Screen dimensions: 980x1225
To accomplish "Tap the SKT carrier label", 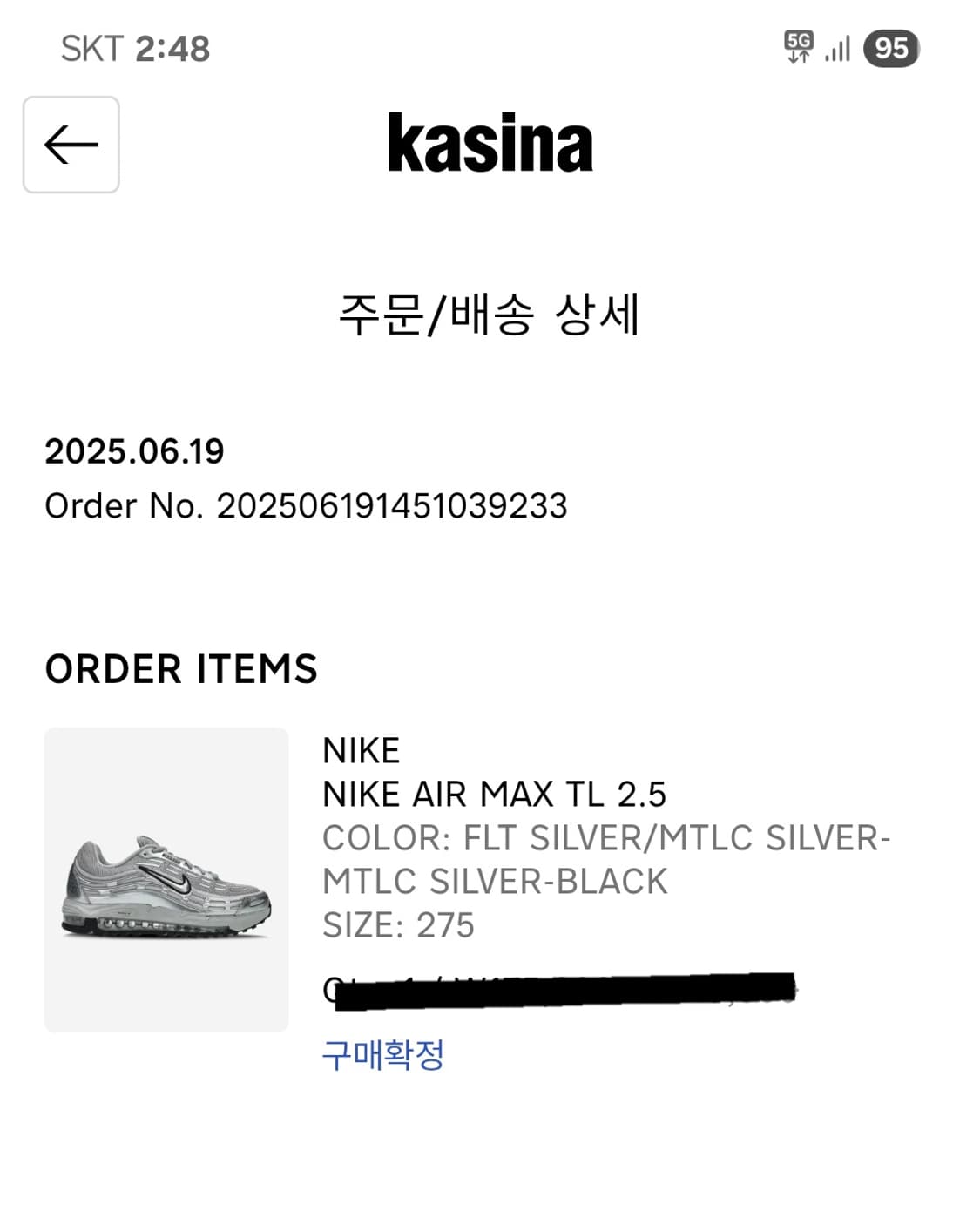I will coord(91,49).
